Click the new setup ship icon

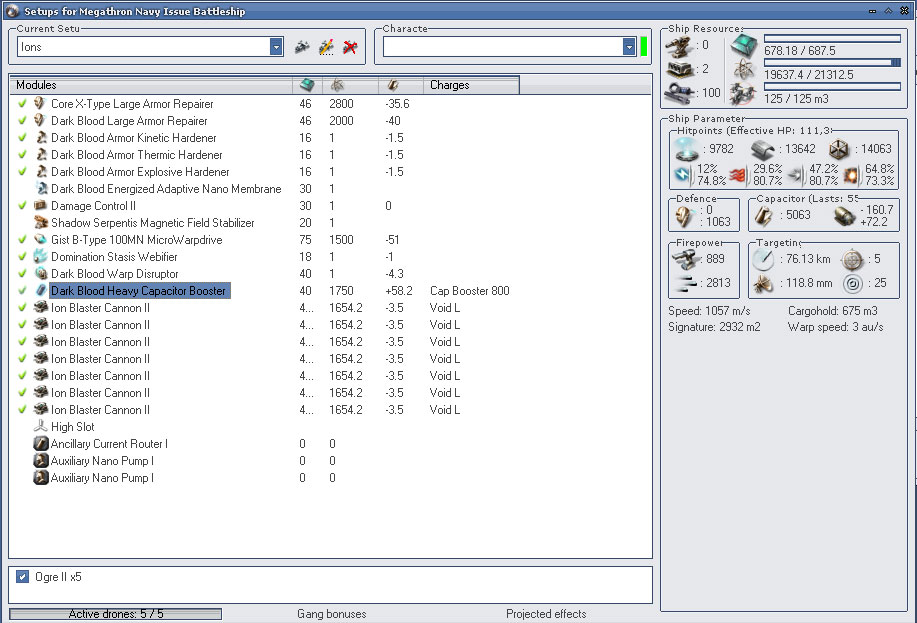point(302,47)
